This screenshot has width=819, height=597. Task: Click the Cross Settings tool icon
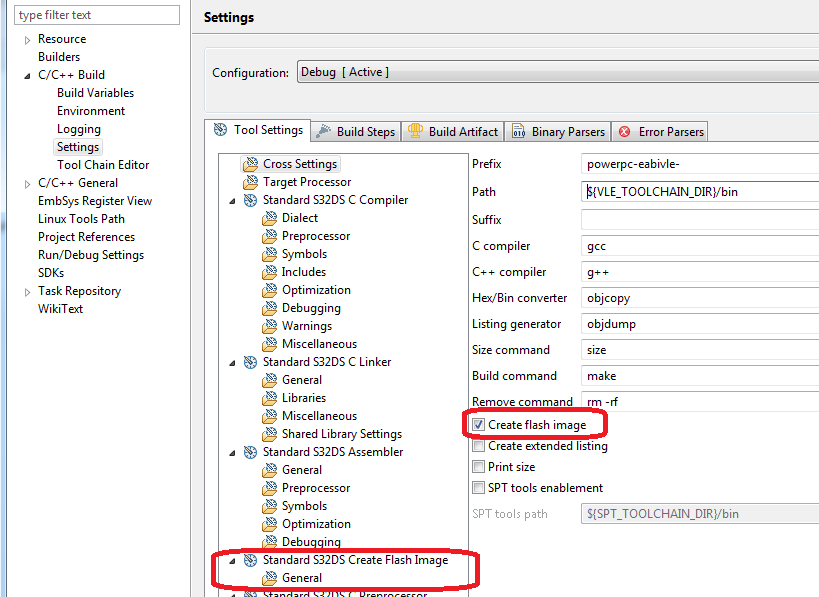tap(251, 164)
